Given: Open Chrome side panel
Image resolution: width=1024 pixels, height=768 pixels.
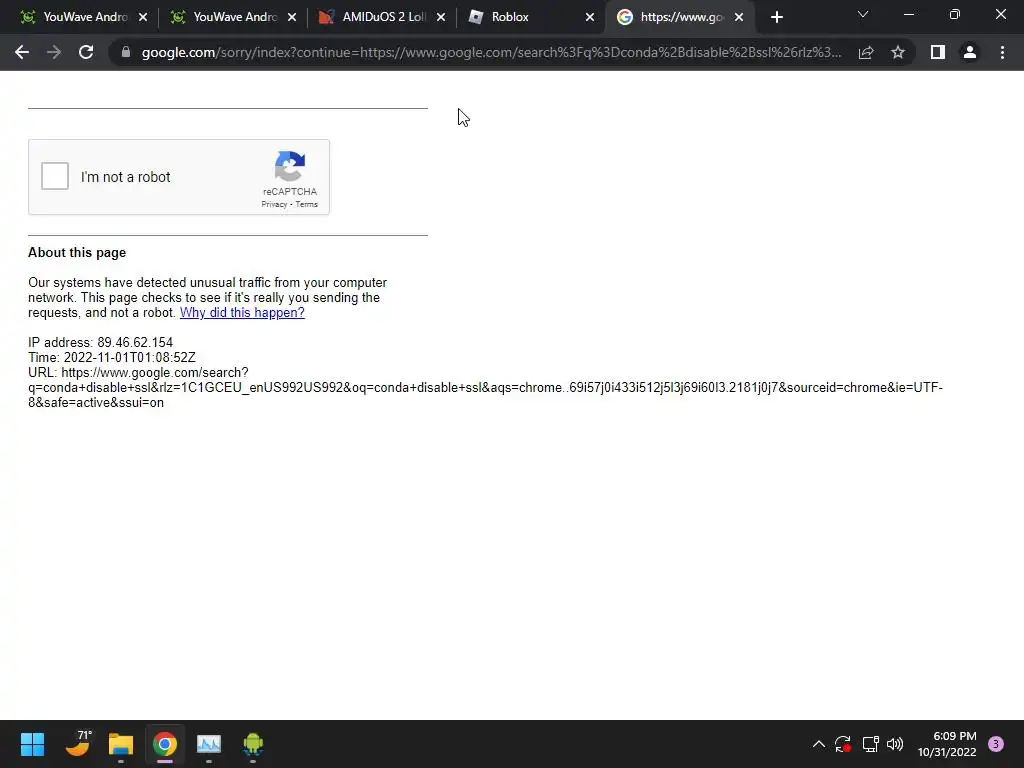Looking at the screenshot, I should [x=938, y=52].
